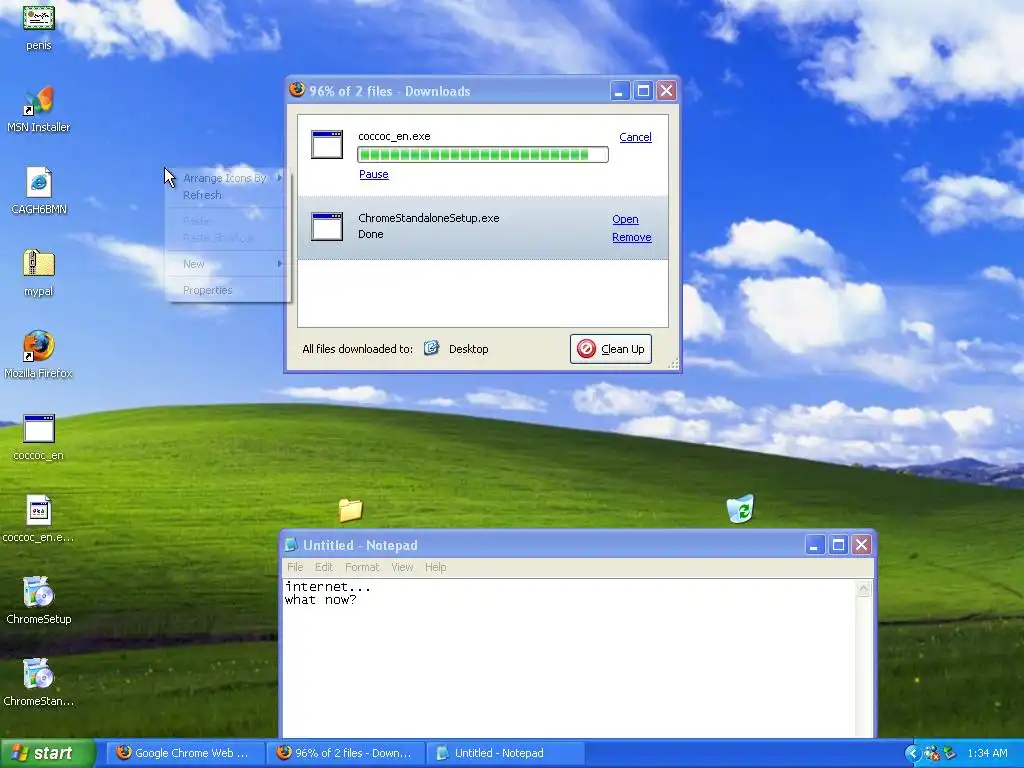The width and height of the screenshot is (1024, 768).
Task: Pause the coccoc_en.exe download
Action: click(374, 174)
